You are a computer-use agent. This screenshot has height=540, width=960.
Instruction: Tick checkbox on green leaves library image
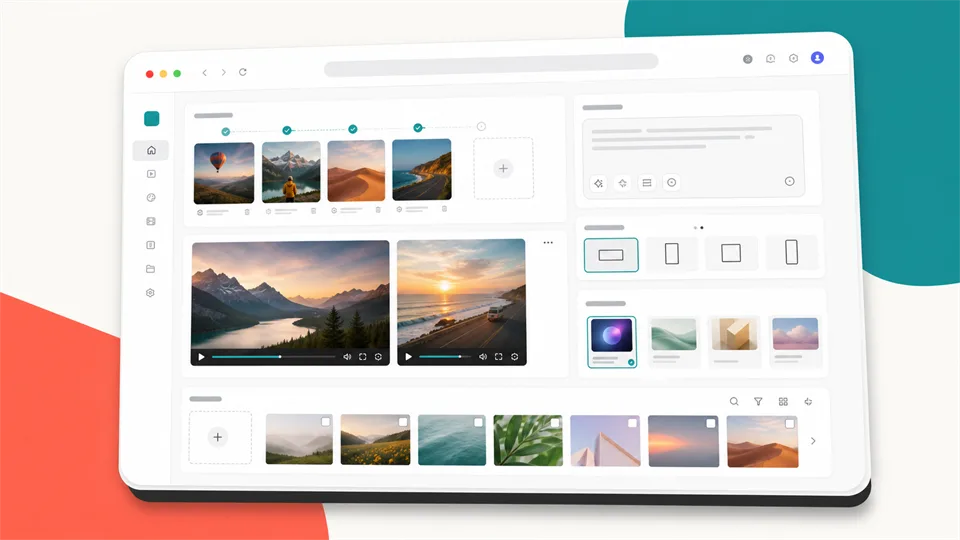click(x=555, y=422)
